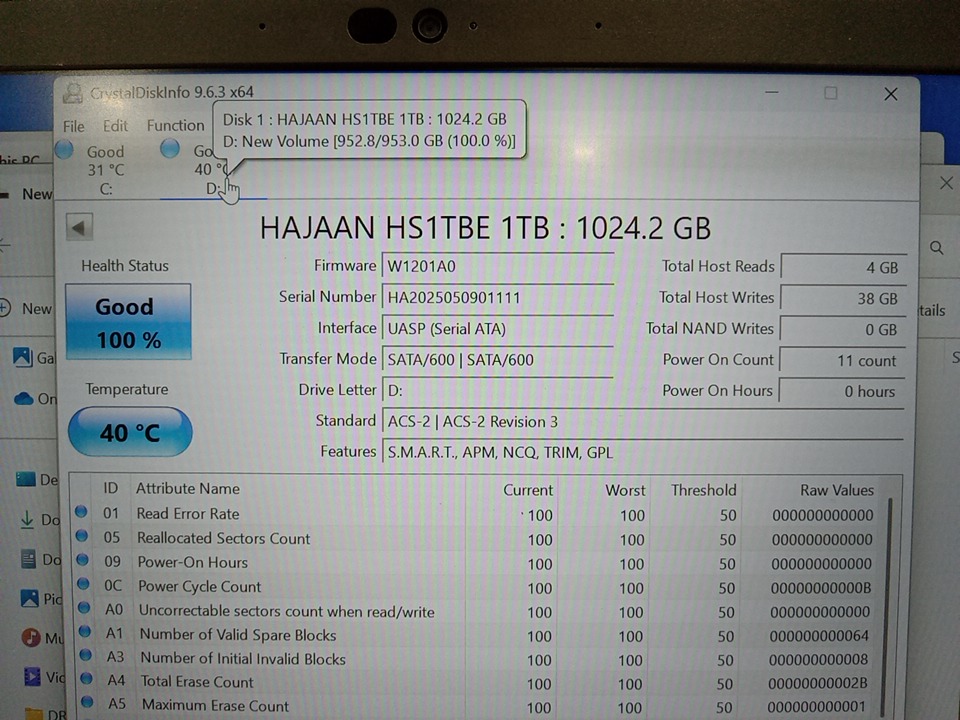Click the 40 °C temperature button

pos(130,432)
